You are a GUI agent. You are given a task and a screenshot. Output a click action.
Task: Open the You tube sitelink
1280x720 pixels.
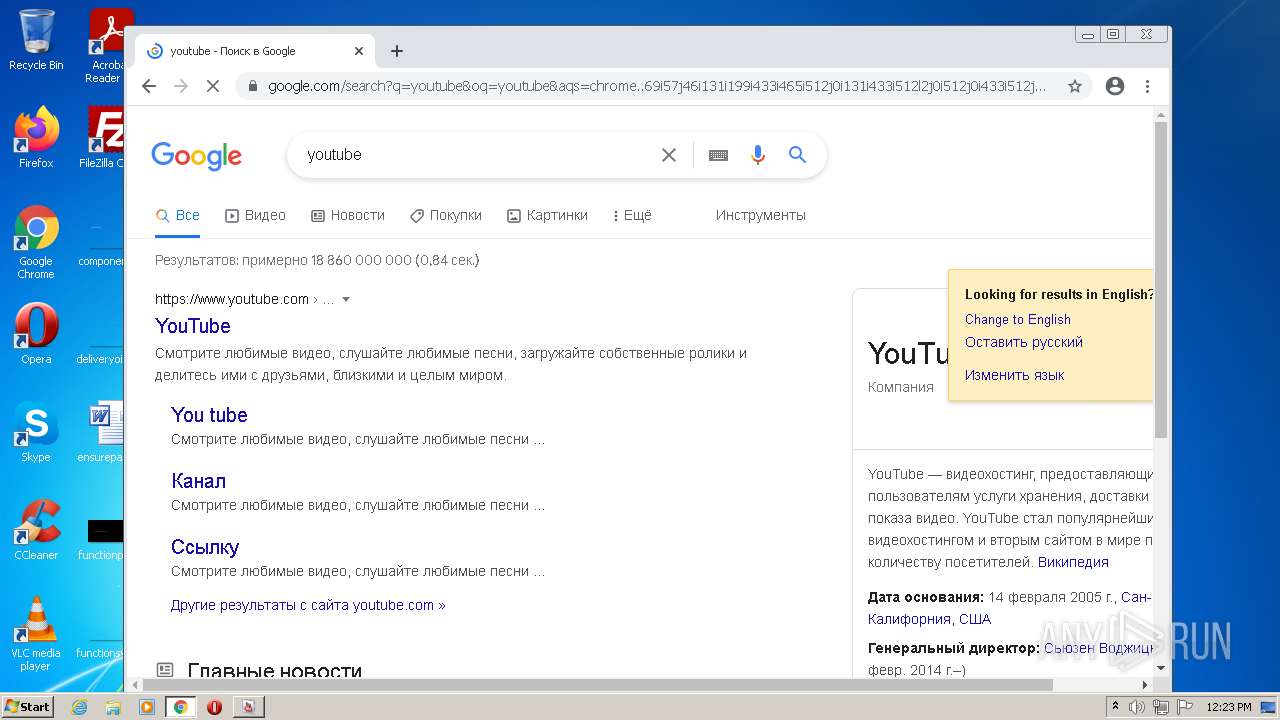pos(209,415)
